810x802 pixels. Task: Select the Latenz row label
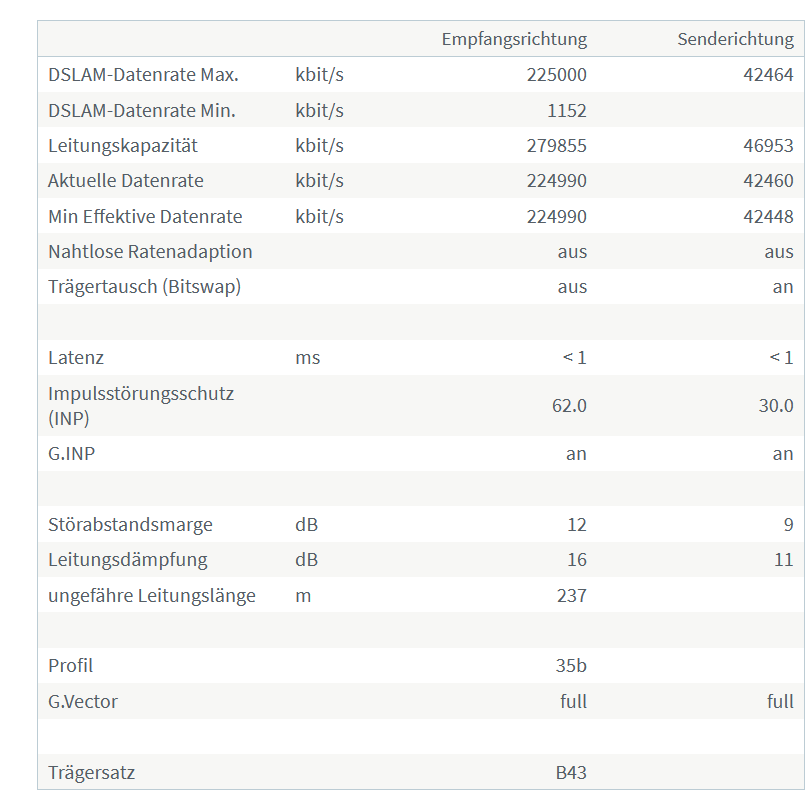tap(76, 357)
